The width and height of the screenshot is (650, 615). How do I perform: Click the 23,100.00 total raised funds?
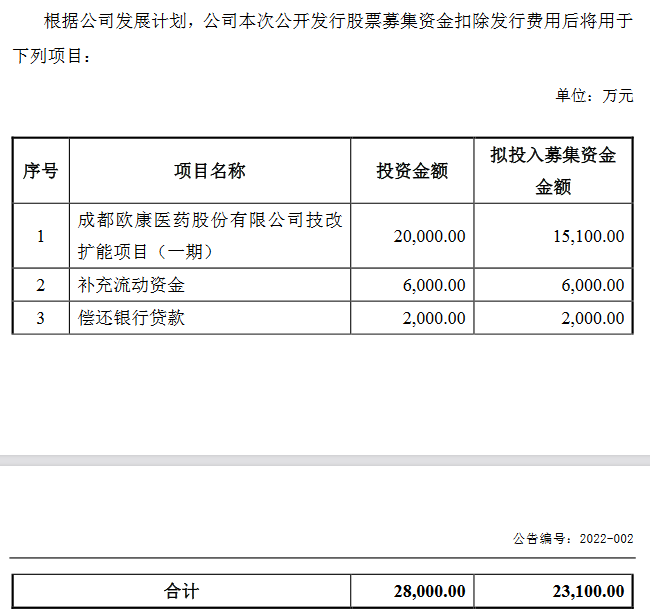[x=588, y=591]
